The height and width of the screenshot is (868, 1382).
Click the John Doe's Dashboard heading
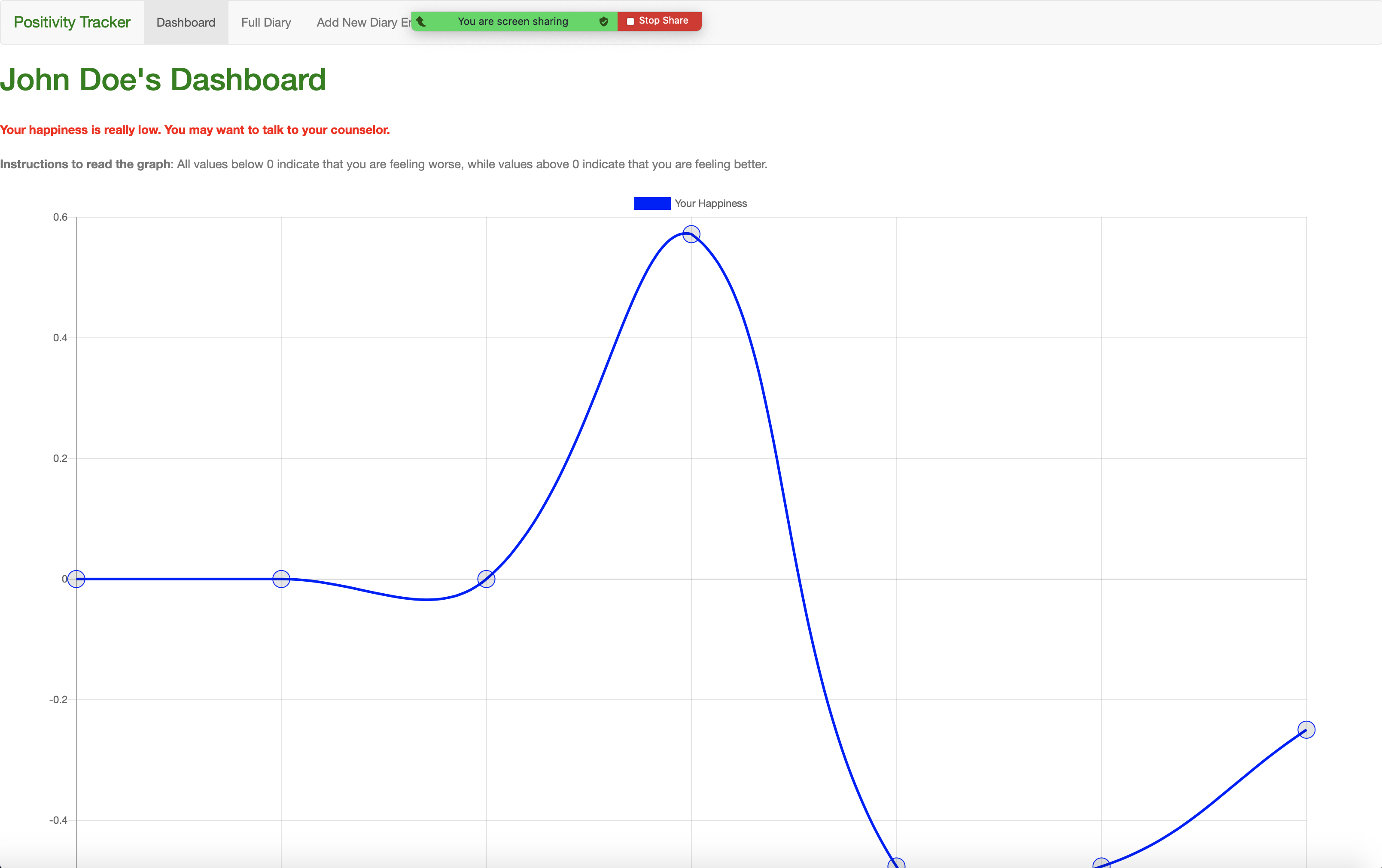pyautogui.click(x=163, y=79)
